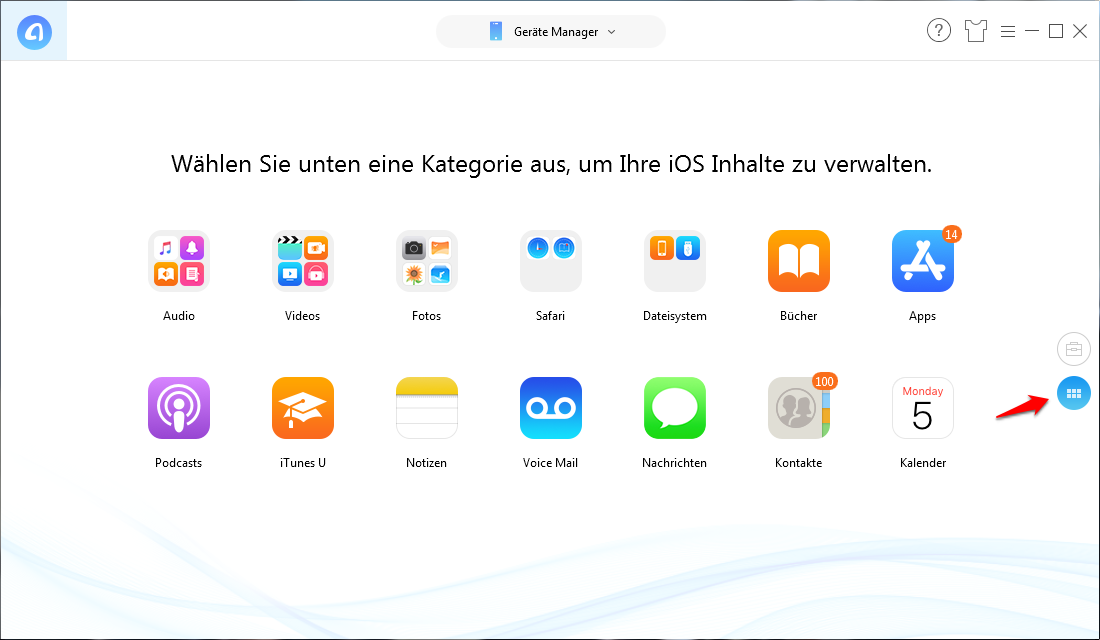Viewport: 1100px width, 640px height.
Task: Maximize the AnyTrans window
Action: (x=1055, y=31)
